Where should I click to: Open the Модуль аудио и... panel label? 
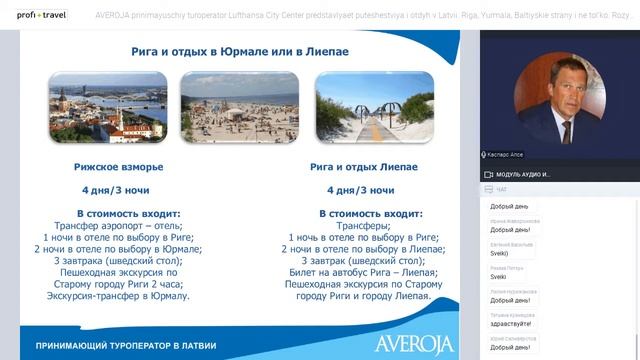(523, 175)
